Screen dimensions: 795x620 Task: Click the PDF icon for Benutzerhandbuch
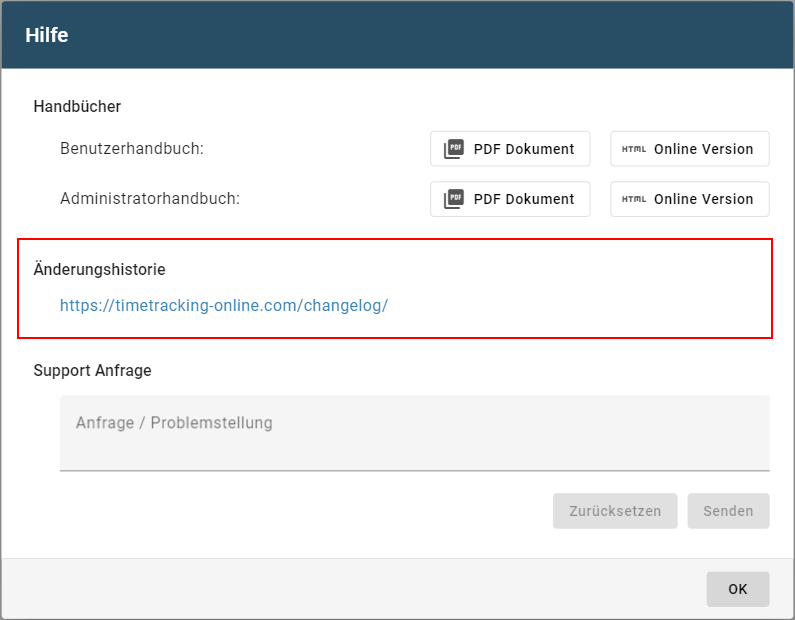[x=454, y=149]
